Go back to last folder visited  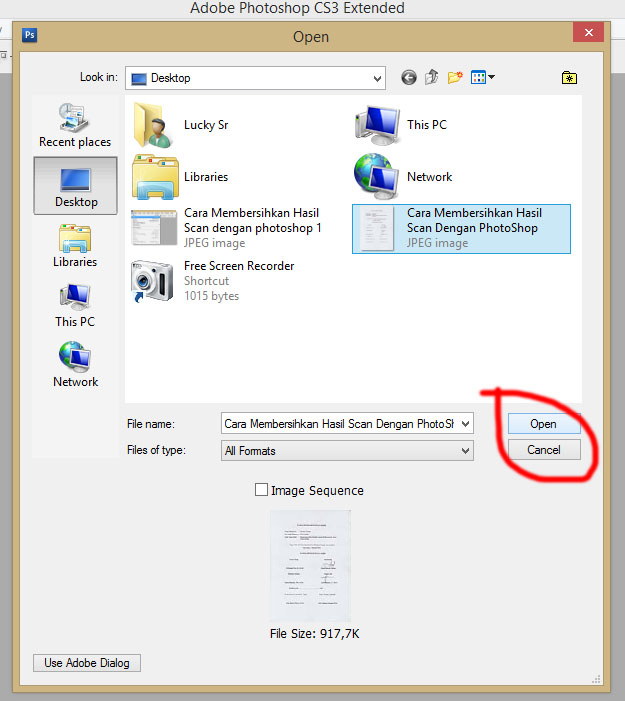coord(409,78)
